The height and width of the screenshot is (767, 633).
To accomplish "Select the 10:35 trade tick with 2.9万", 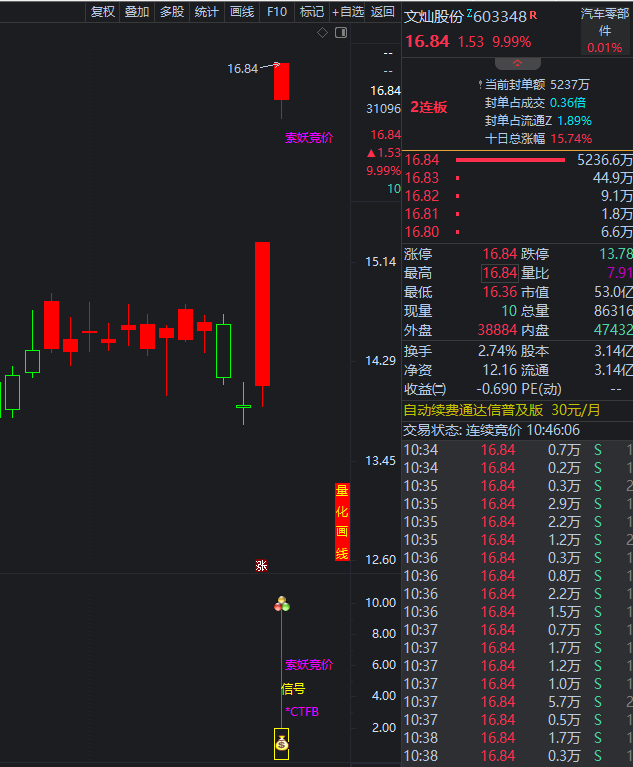I will click(x=518, y=504).
